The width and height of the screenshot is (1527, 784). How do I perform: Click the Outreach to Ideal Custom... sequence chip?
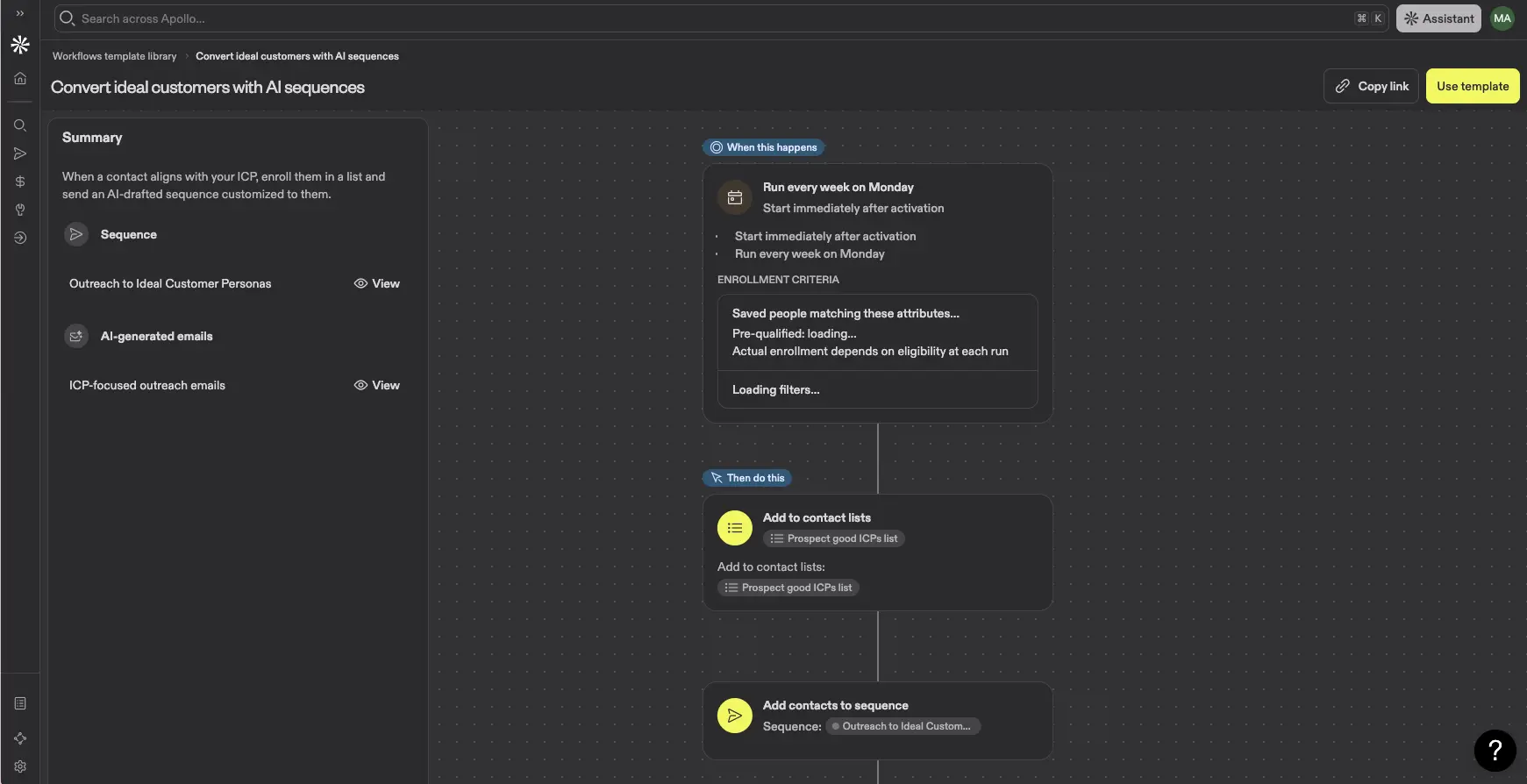(x=903, y=726)
